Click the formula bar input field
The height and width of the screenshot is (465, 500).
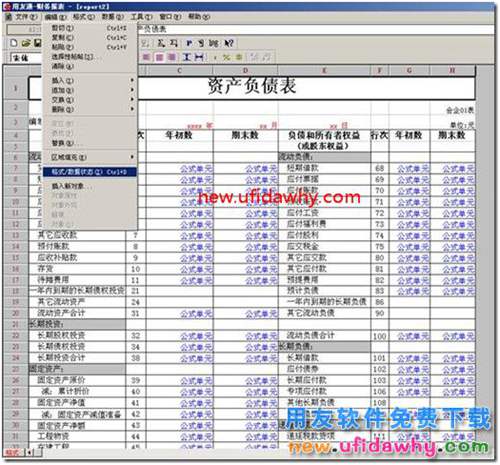click(315, 29)
